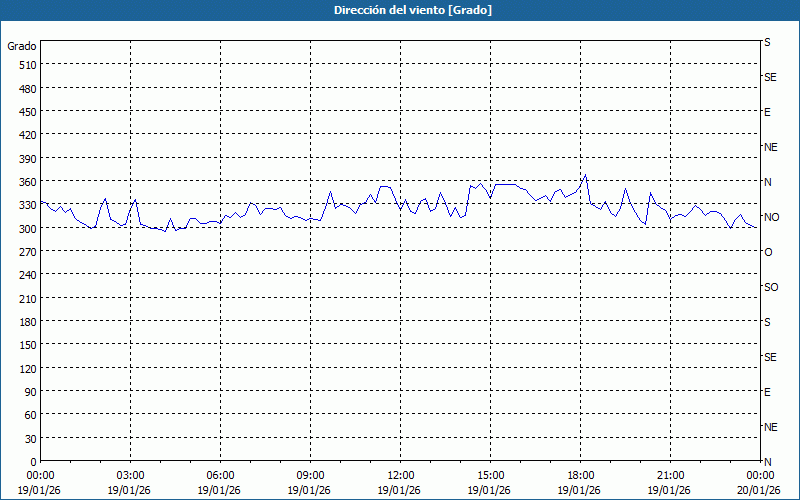Click the 20/01/26 date label
Viewport: 800px width, 500px height.
758,489
